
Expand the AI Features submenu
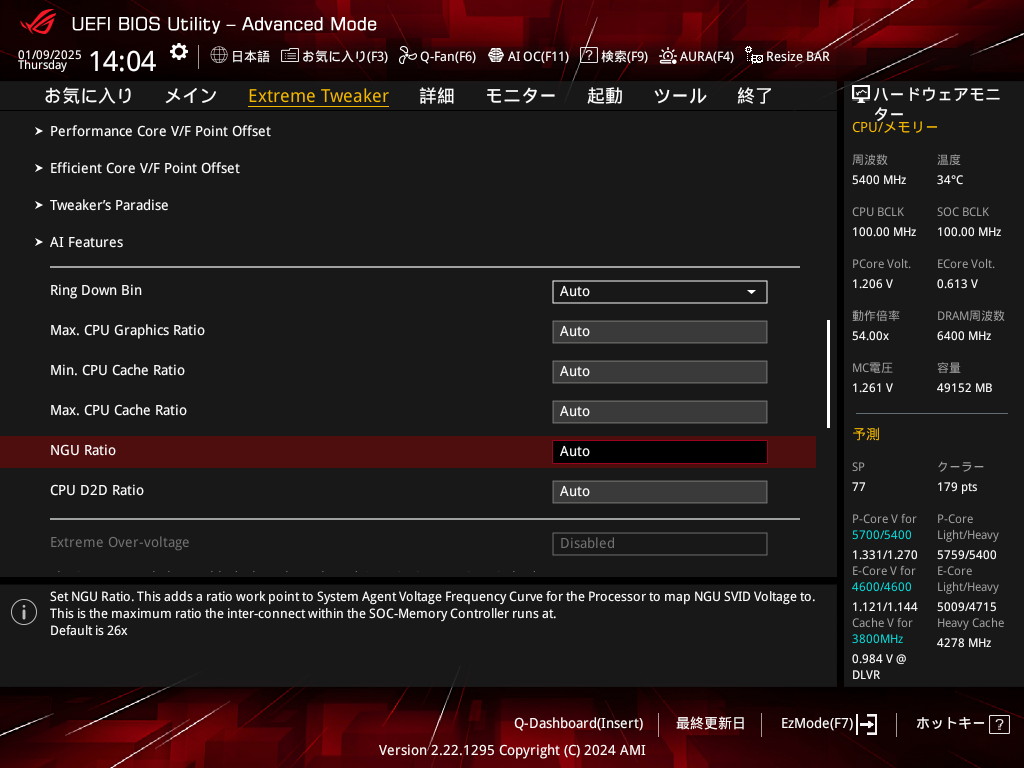click(87, 242)
